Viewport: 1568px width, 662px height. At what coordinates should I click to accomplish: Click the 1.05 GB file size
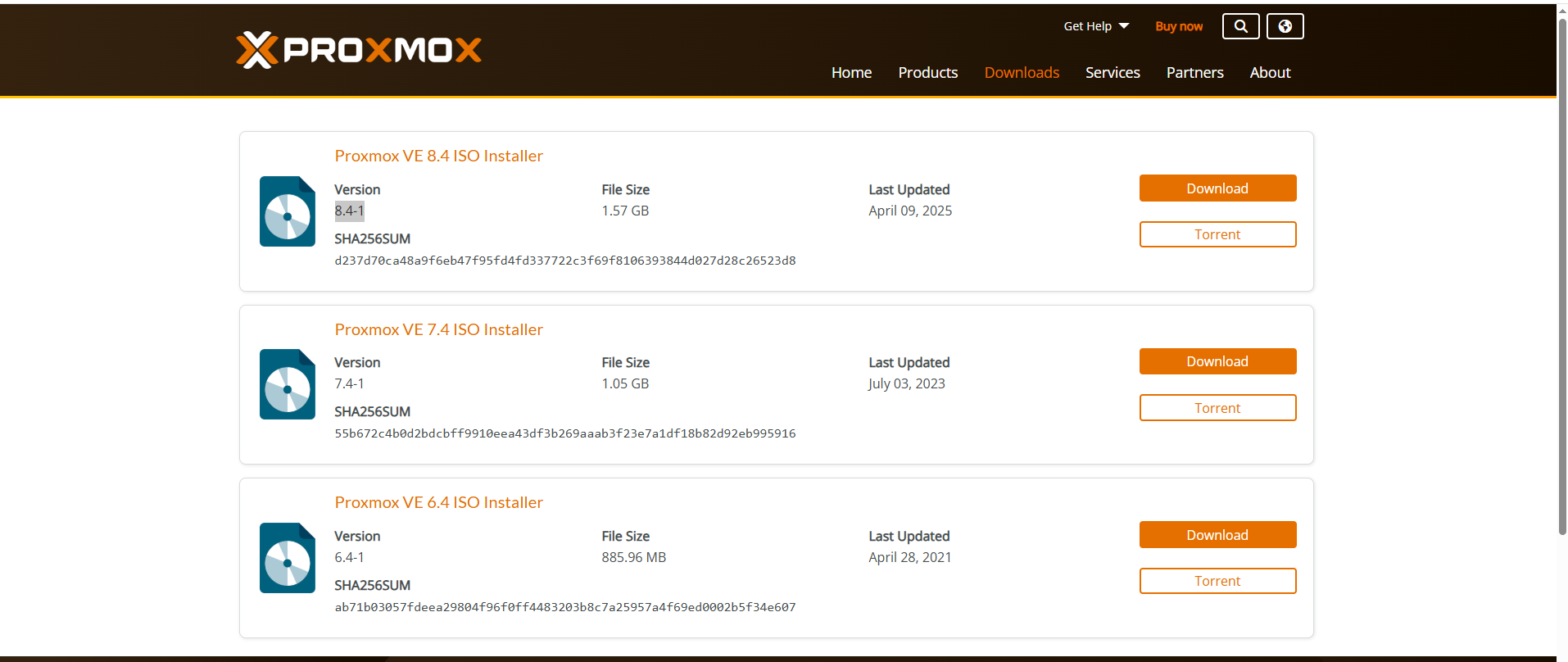tap(625, 383)
